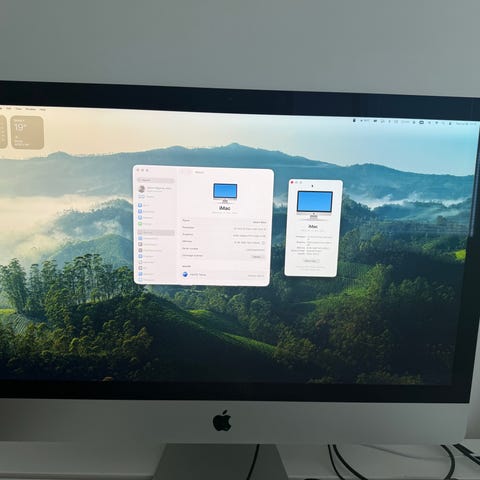The height and width of the screenshot is (480, 480).
Task: Select the highlighted General sidebar item
Action: 156,232
